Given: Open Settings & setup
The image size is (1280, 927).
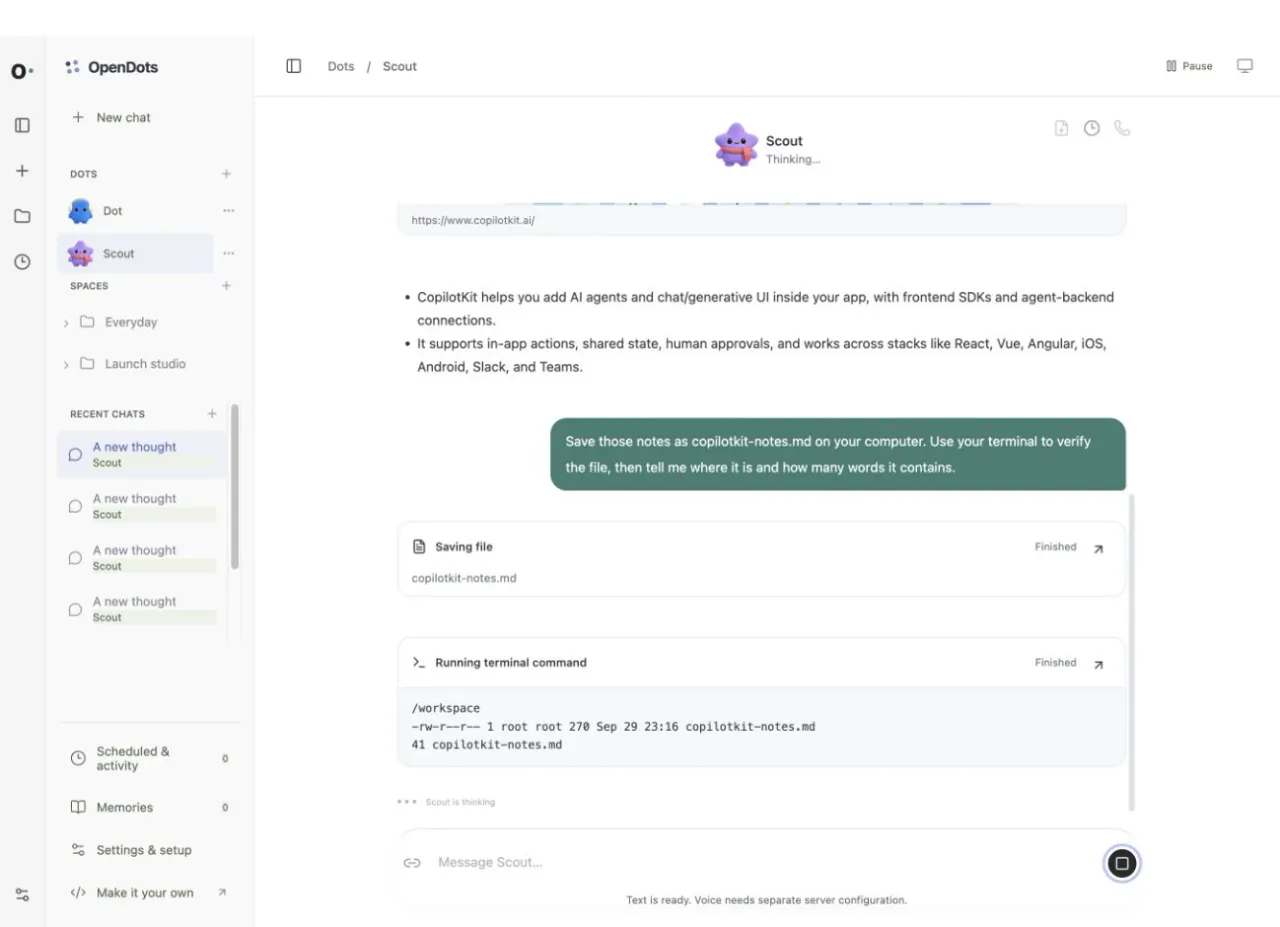Looking at the screenshot, I should click(x=149, y=851).
